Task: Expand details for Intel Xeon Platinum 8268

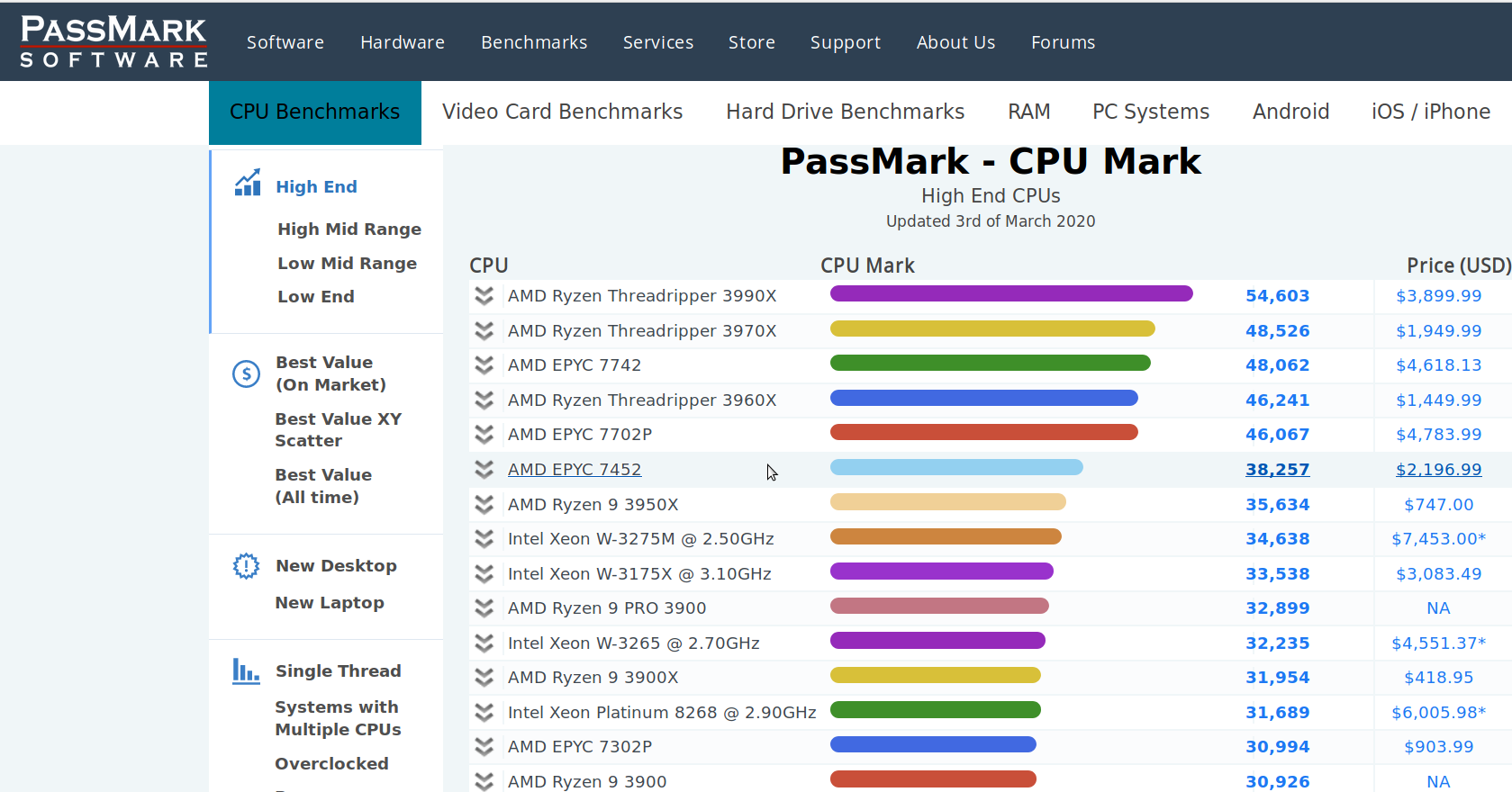Action: pyautogui.click(x=484, y=713)
